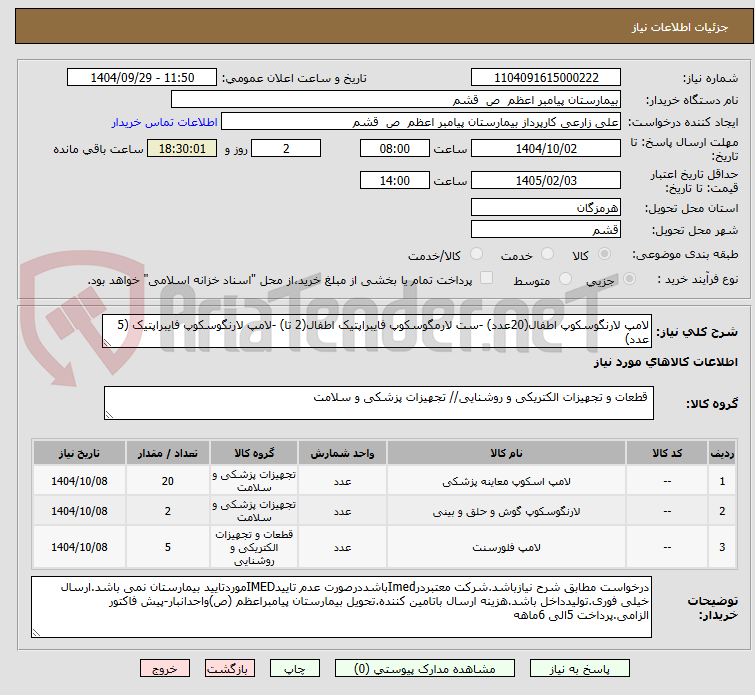755x695 pixels.
Task: Click the ردیف column header
Action: point(722,453)
